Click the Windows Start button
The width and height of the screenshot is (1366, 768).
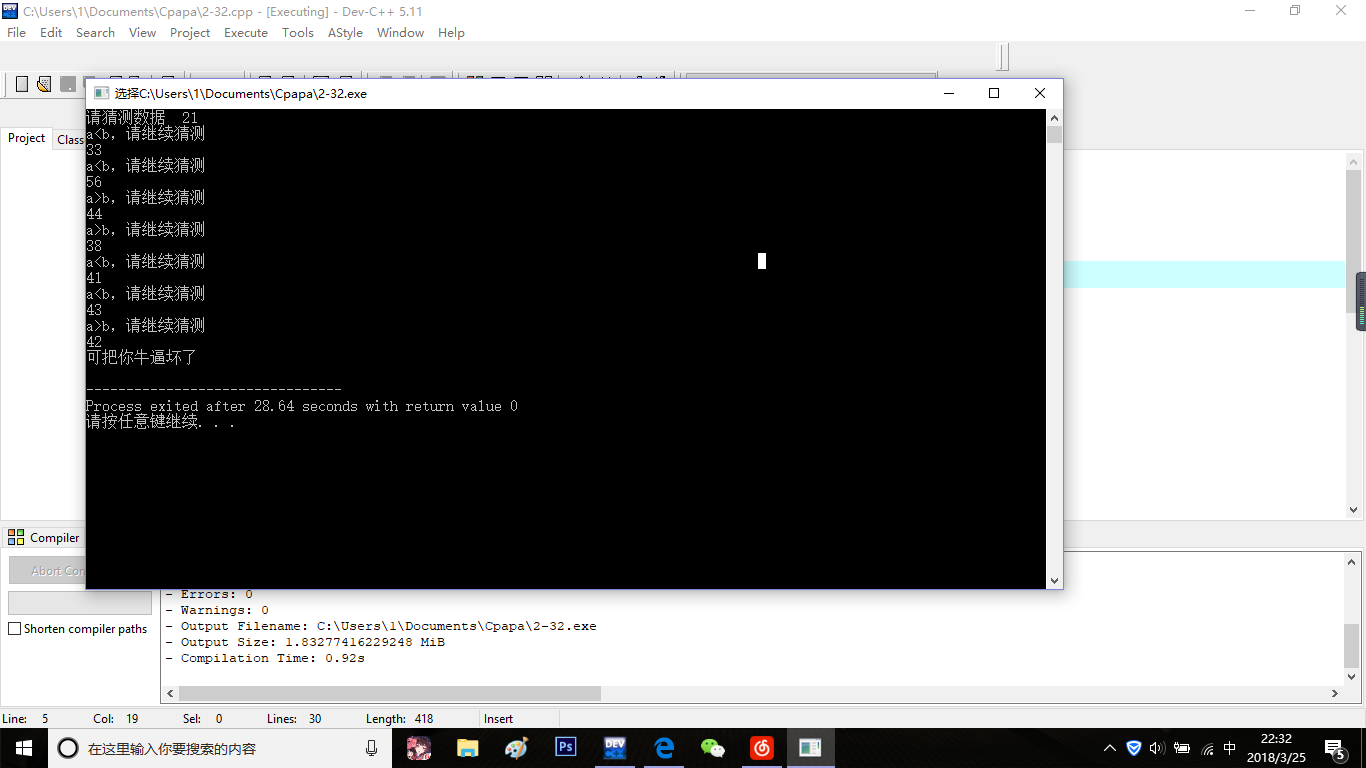click(22, 748)
